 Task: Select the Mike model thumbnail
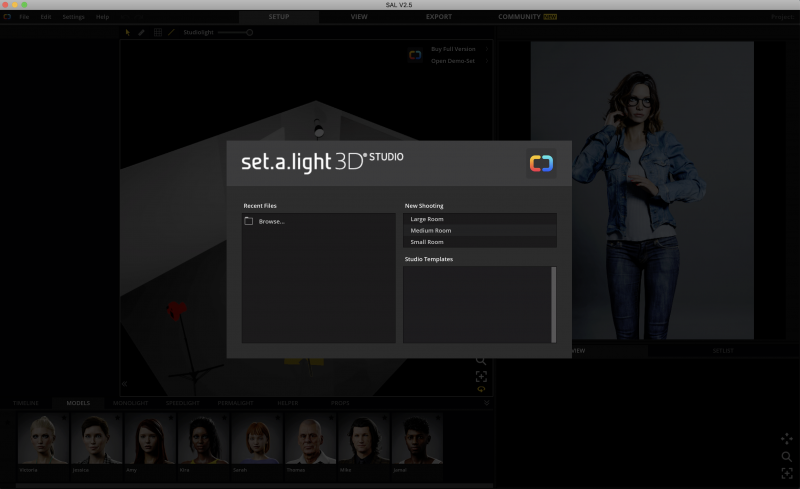point(363,439)
